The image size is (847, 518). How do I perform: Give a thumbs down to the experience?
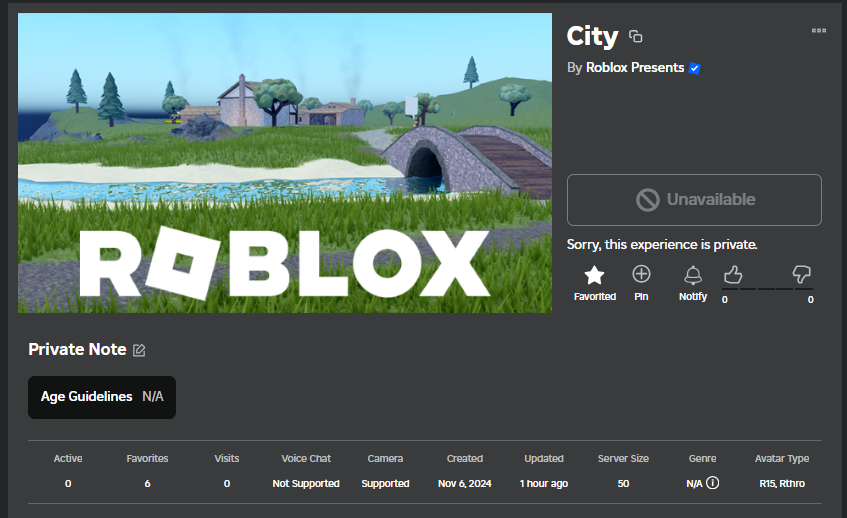(x=802, y=274)
